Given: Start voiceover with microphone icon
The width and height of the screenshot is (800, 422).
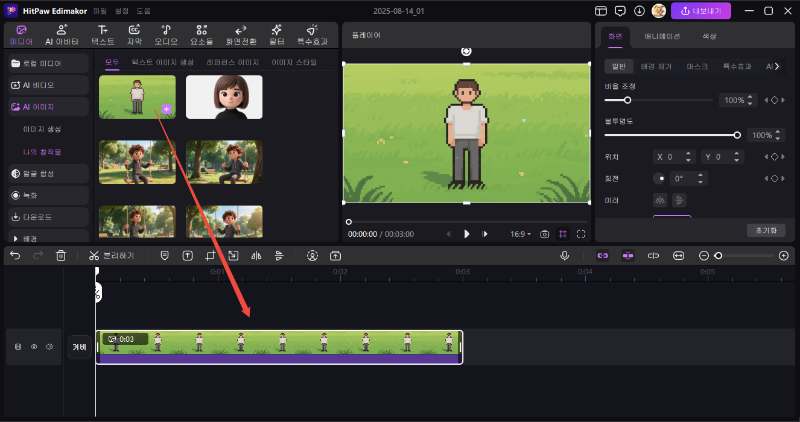Looking at the screenshot, I should [564, 256].
